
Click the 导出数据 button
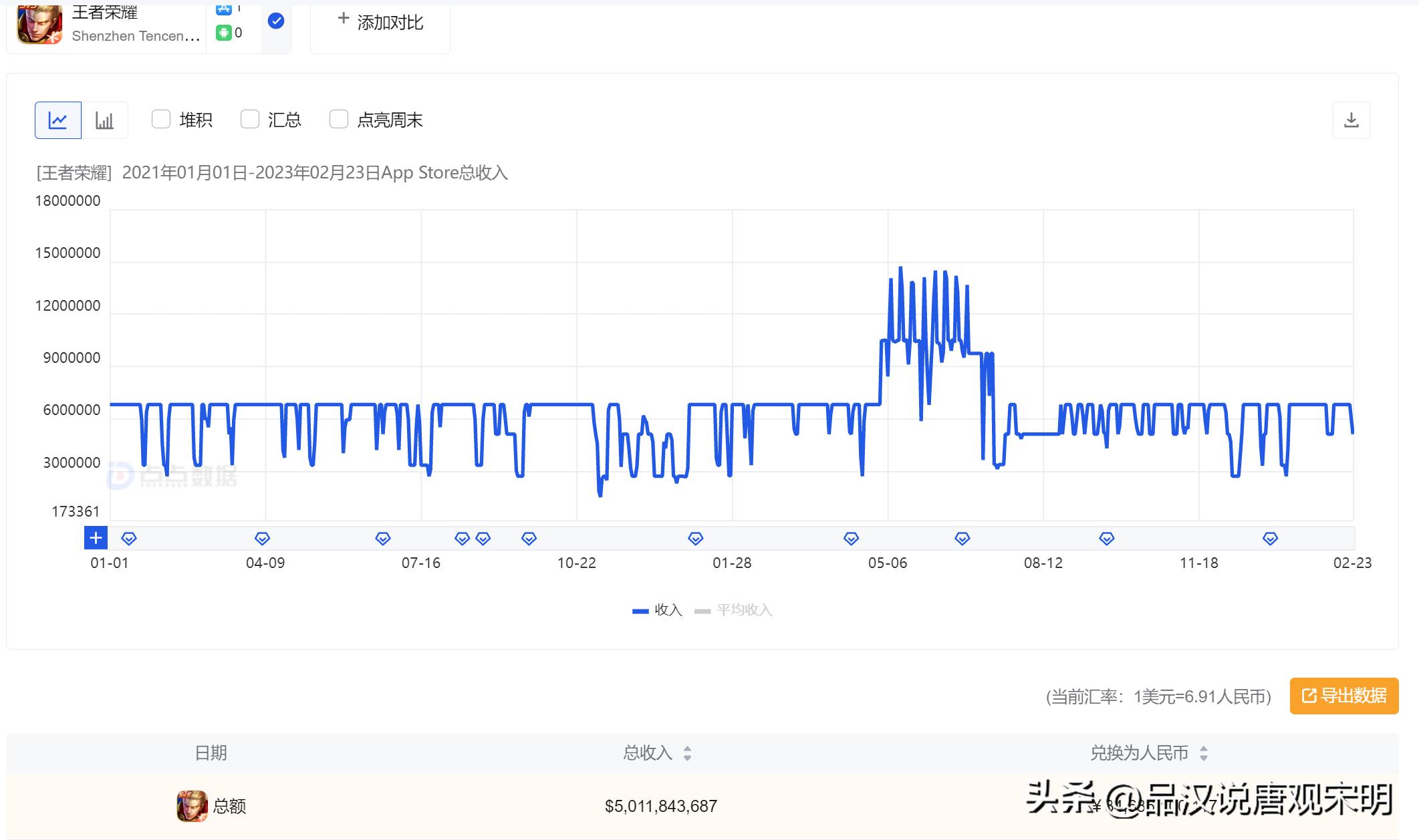(x=1343, y=696)
